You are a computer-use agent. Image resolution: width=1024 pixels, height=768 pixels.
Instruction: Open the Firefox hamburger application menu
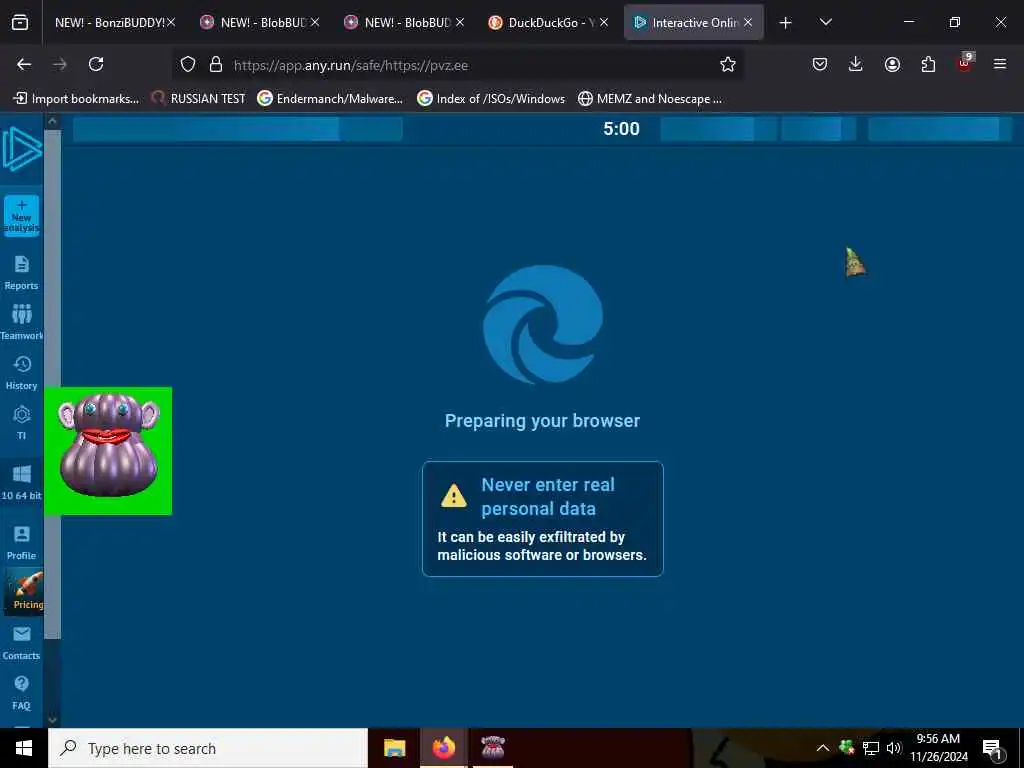point(1000,64)
